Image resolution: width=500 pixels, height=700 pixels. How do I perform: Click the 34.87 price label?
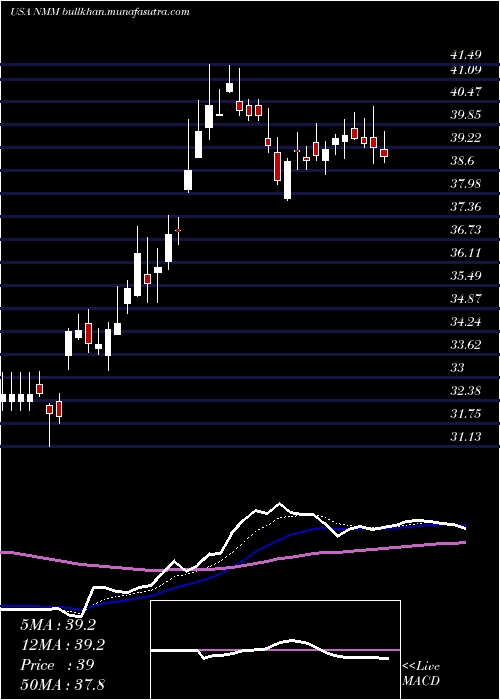pos(466,299)
